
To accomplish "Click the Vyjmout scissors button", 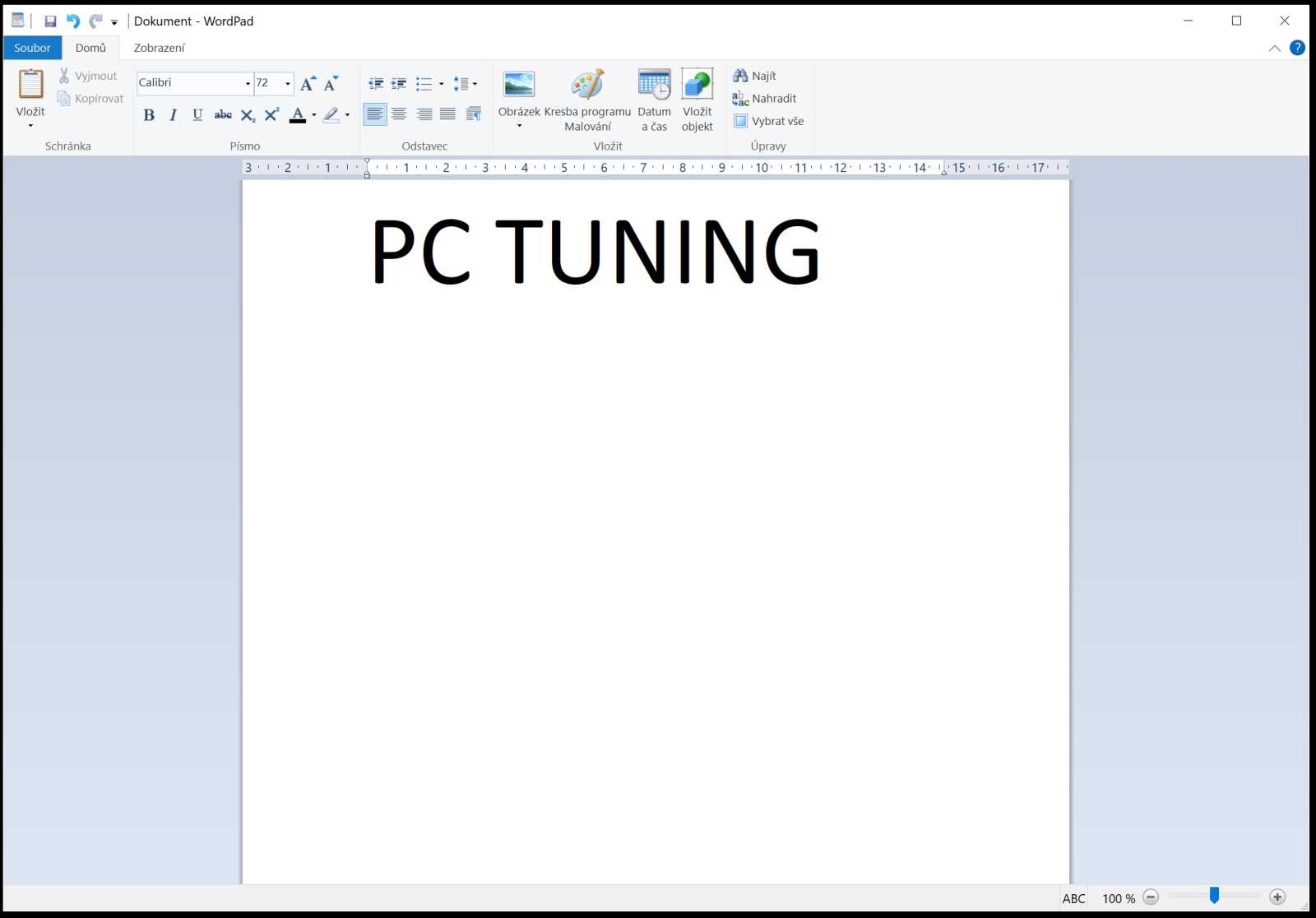I will pyautogui.click(x=87, y=76).
